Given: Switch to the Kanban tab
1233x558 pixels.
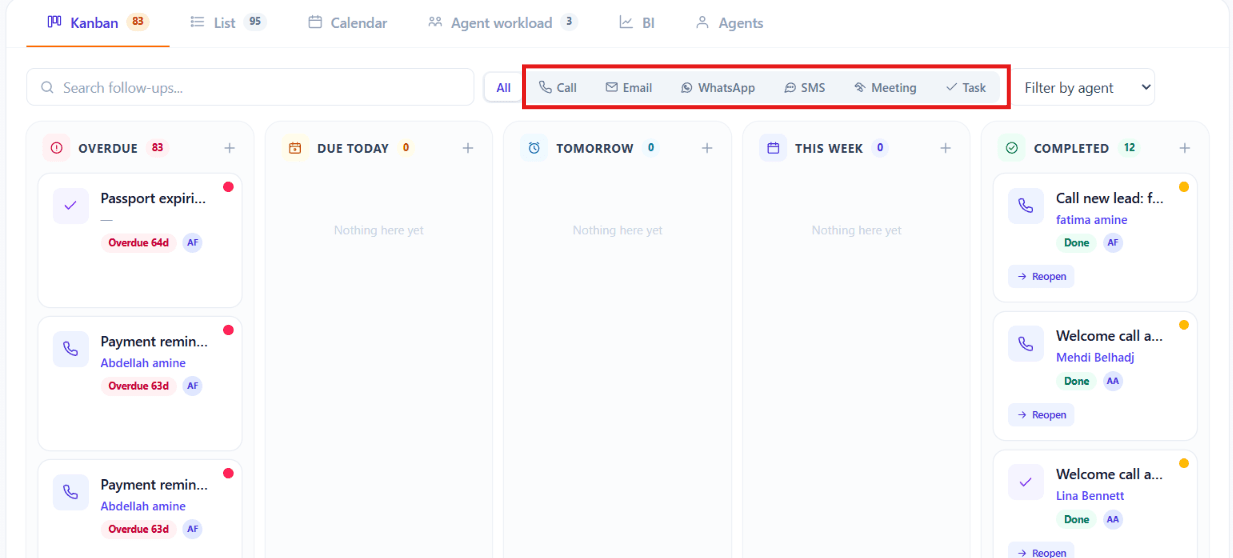Looking at the screenshot, I should [x=98, y=22].
